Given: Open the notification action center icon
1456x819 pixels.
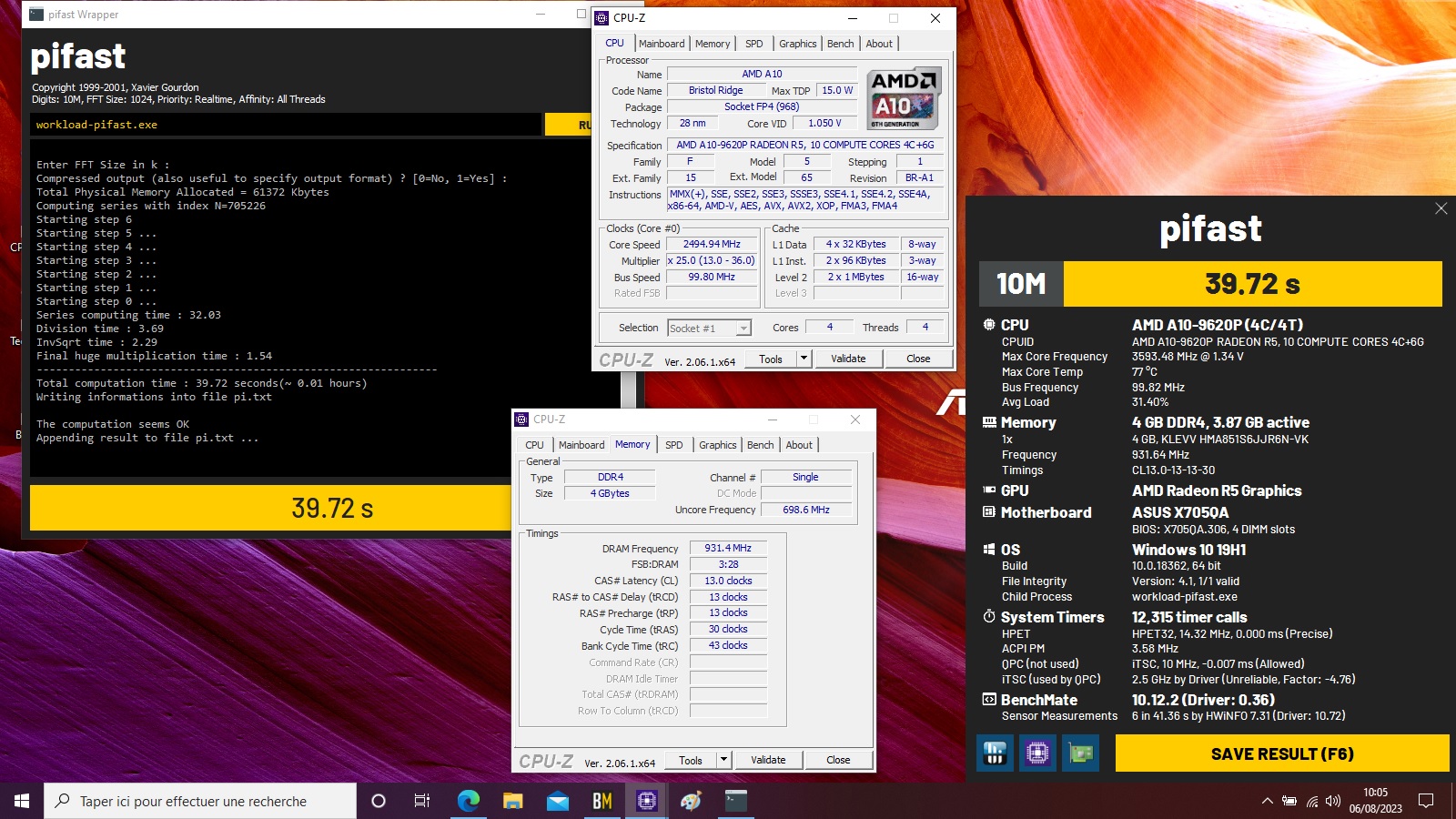Looking at the screenshot, I should coord(1426,801).
